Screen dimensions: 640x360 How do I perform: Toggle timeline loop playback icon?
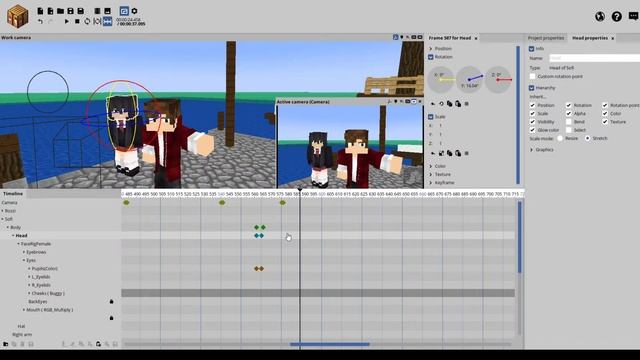pyautogui.click(x=87, y=21)
